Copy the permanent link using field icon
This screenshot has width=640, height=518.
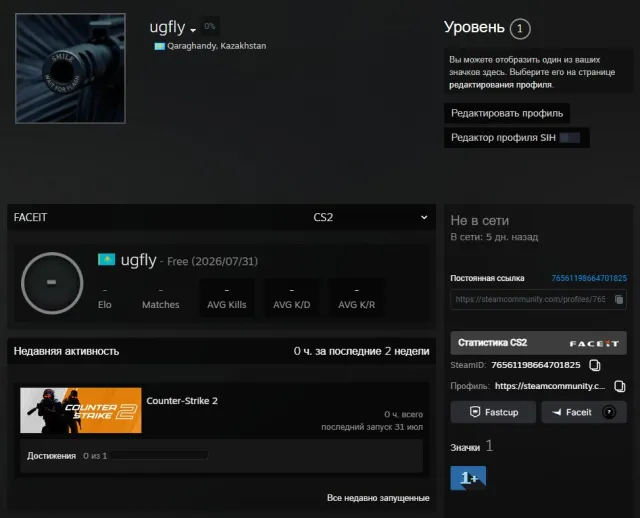pyautogui.click(x=619, y=299)
